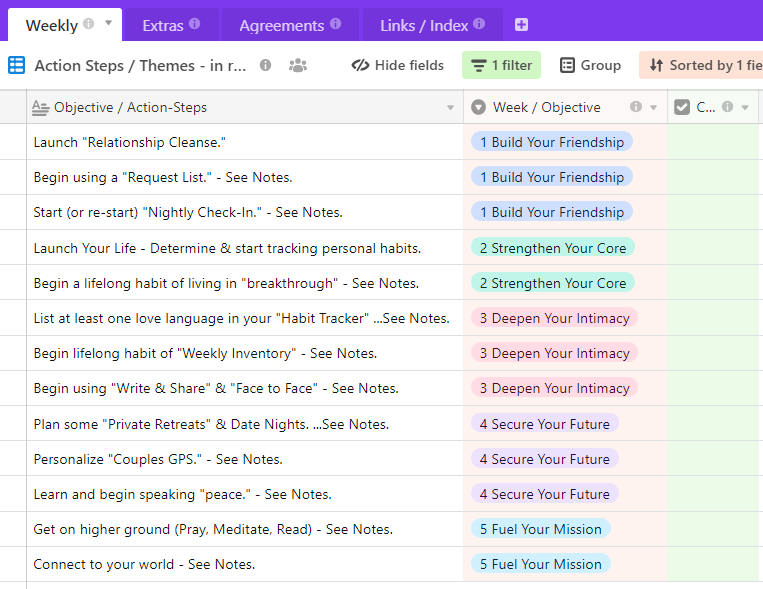This screenshot has height=589, width=763.
Task: Check the box for breakthrough habit row
Action: pos(713,283)
